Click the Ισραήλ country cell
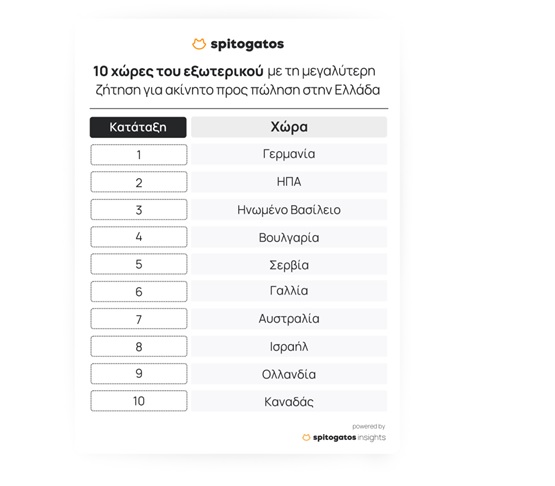Viewport: 555px width, 486px height. (289, 346)
